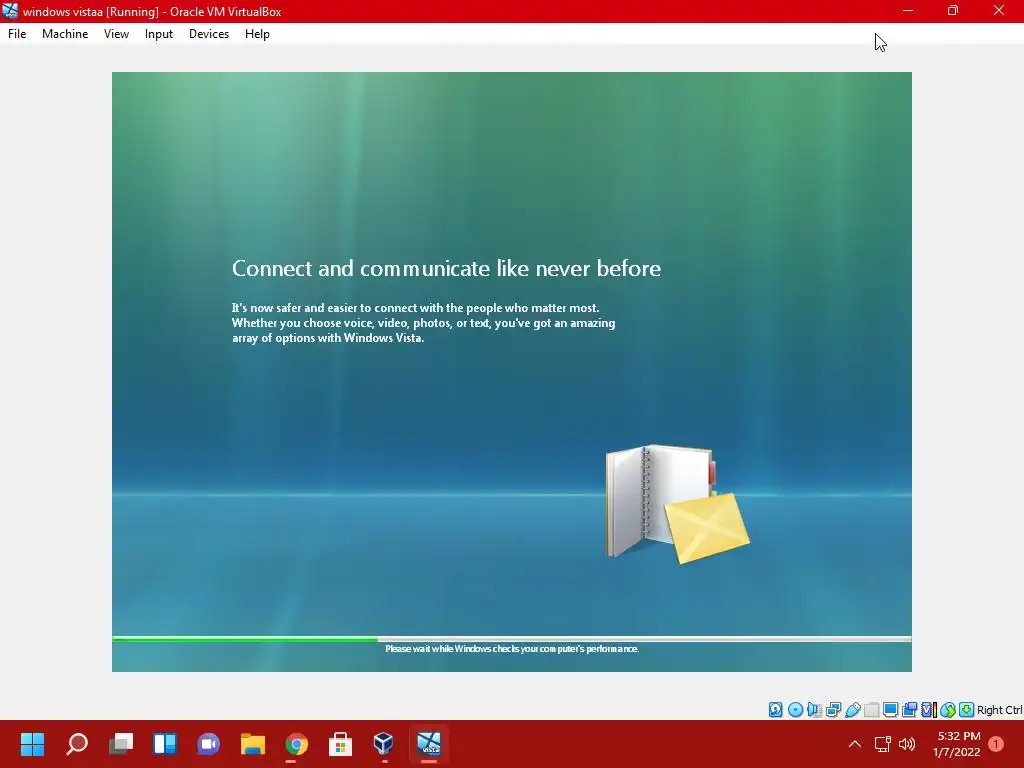Open the Input menu
Viewport: 1024px width, 768px height.
159,34
